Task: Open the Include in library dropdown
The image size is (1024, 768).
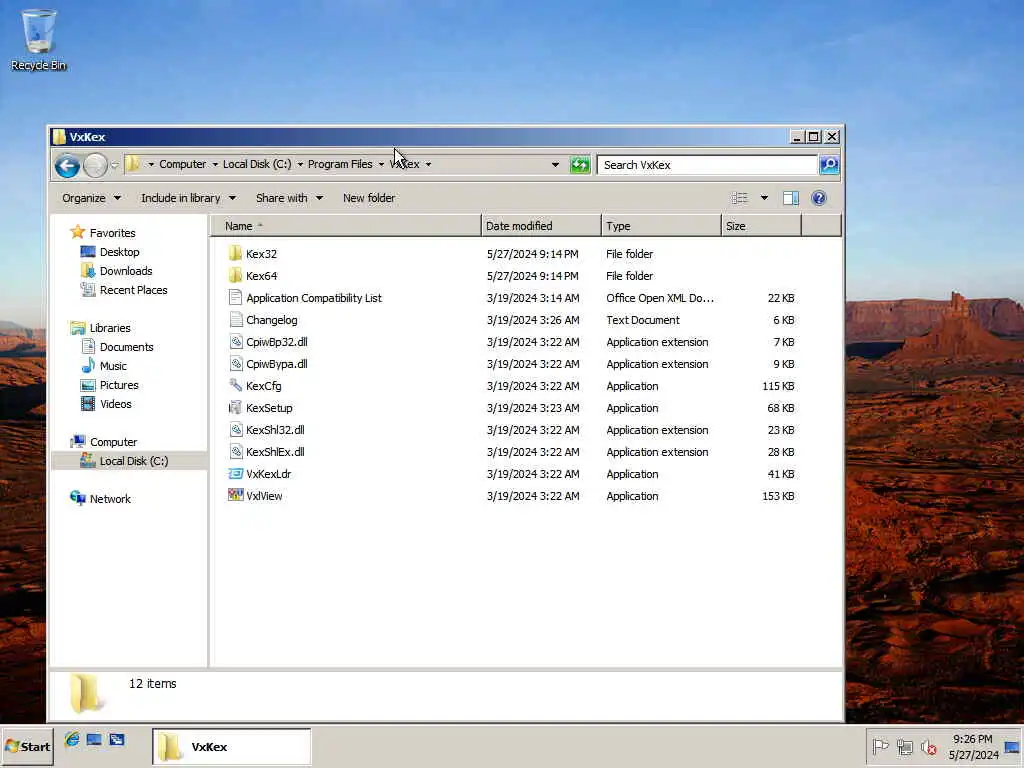Action: click(x=189, y=198)
